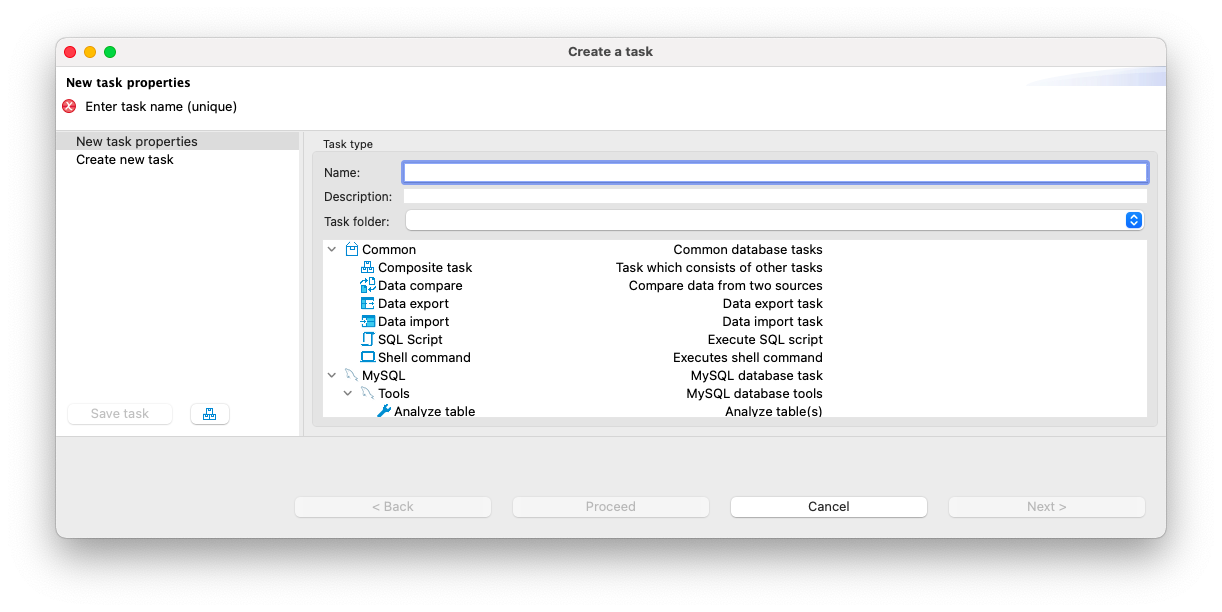Focus the Name text field
Viewport: 1222px width, 612px height.
pyautogui.click(x=774, y=173)
